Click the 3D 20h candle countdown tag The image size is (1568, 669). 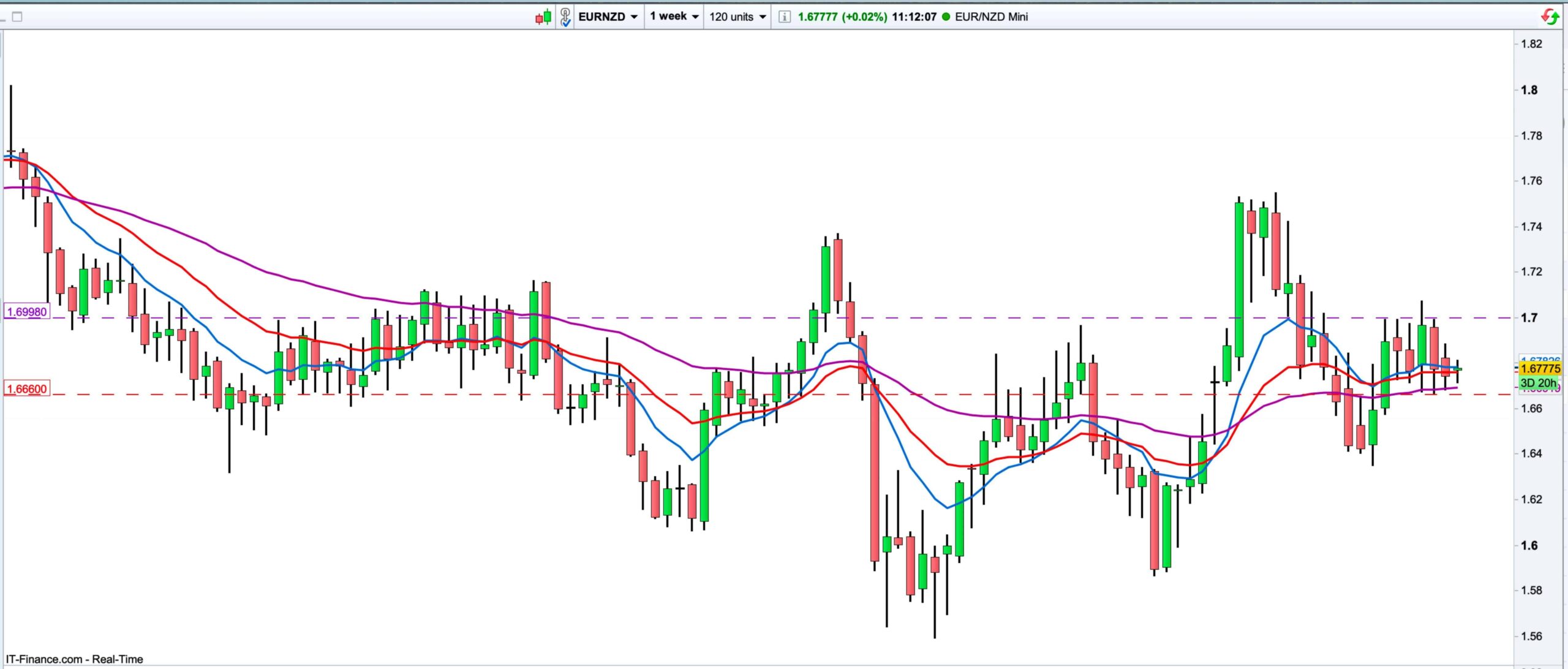(1537, 383)
